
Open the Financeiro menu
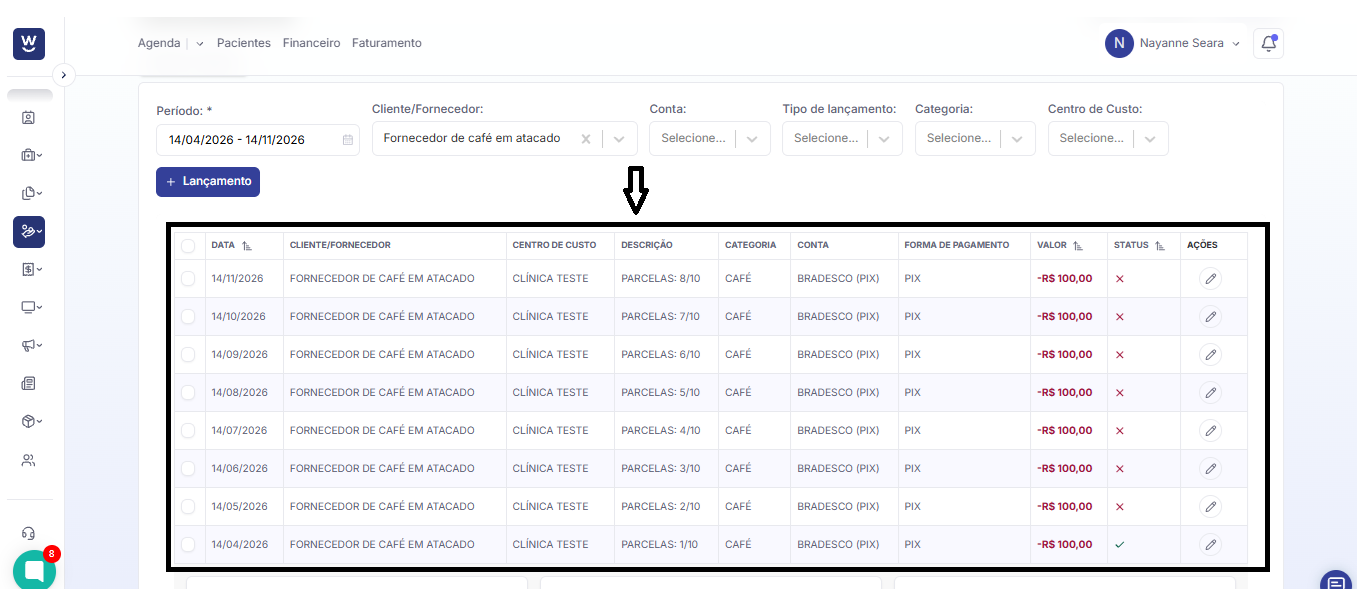pos(311,43)
